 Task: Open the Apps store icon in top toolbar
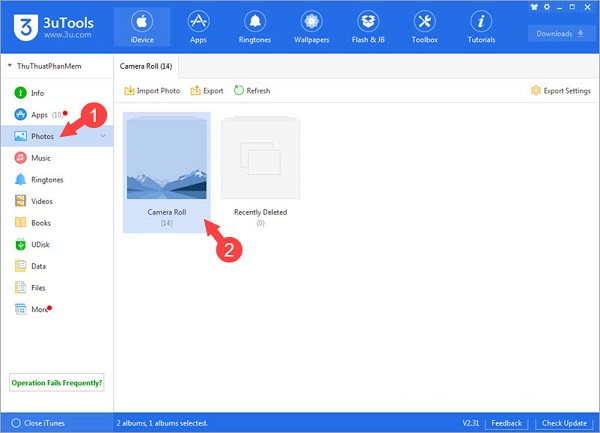click(198, 27)
